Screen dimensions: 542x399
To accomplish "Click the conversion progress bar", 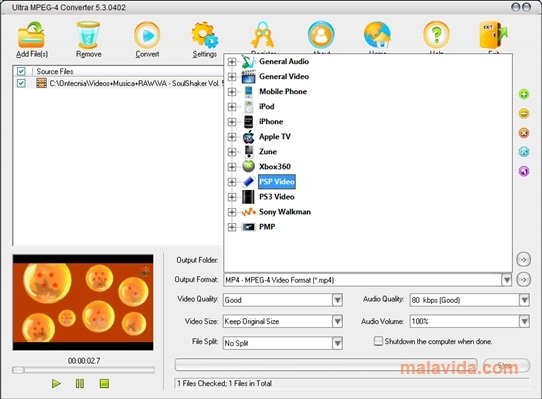I will click(326, 365).
